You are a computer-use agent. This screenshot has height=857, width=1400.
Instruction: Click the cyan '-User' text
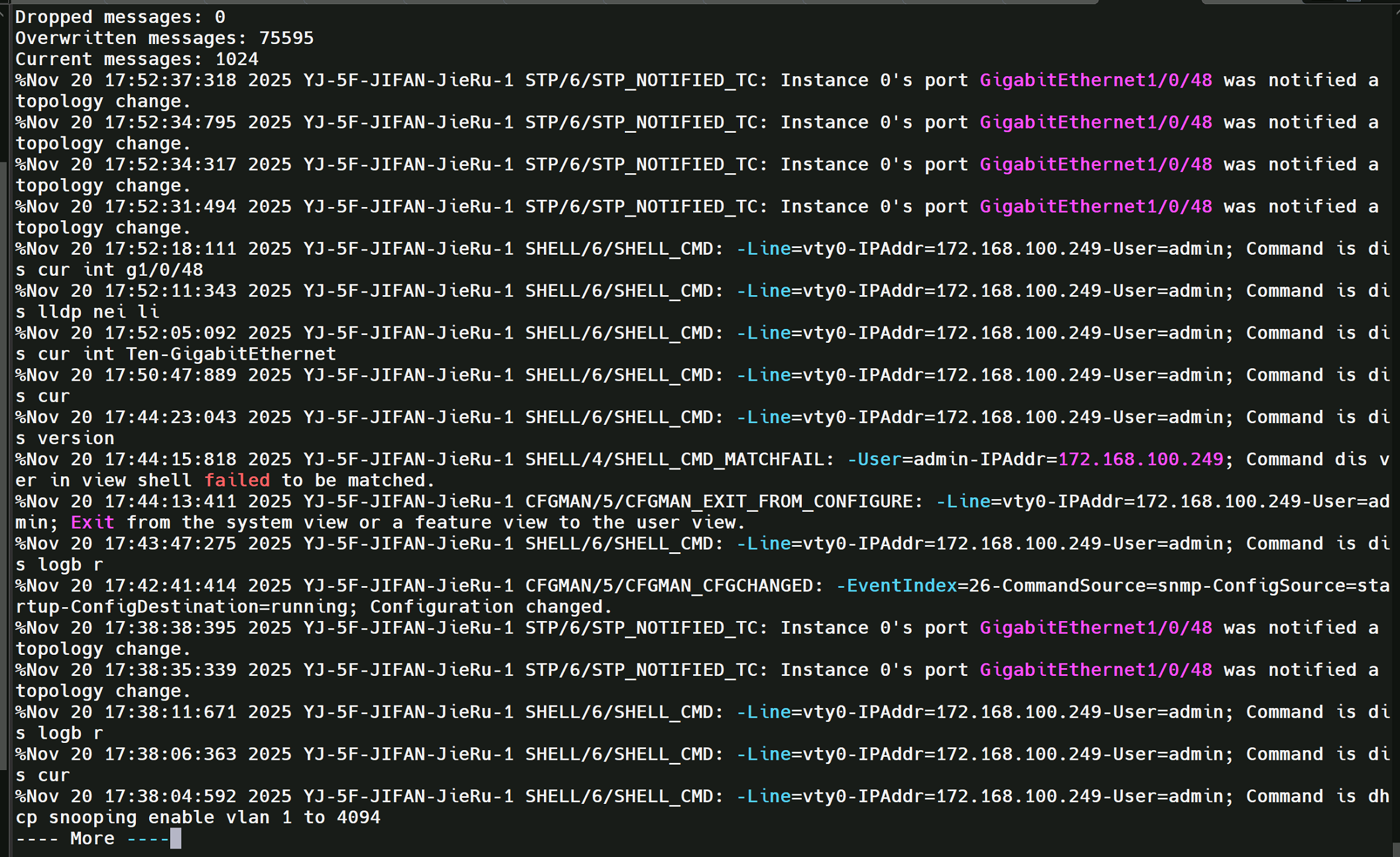pos(874,459)
